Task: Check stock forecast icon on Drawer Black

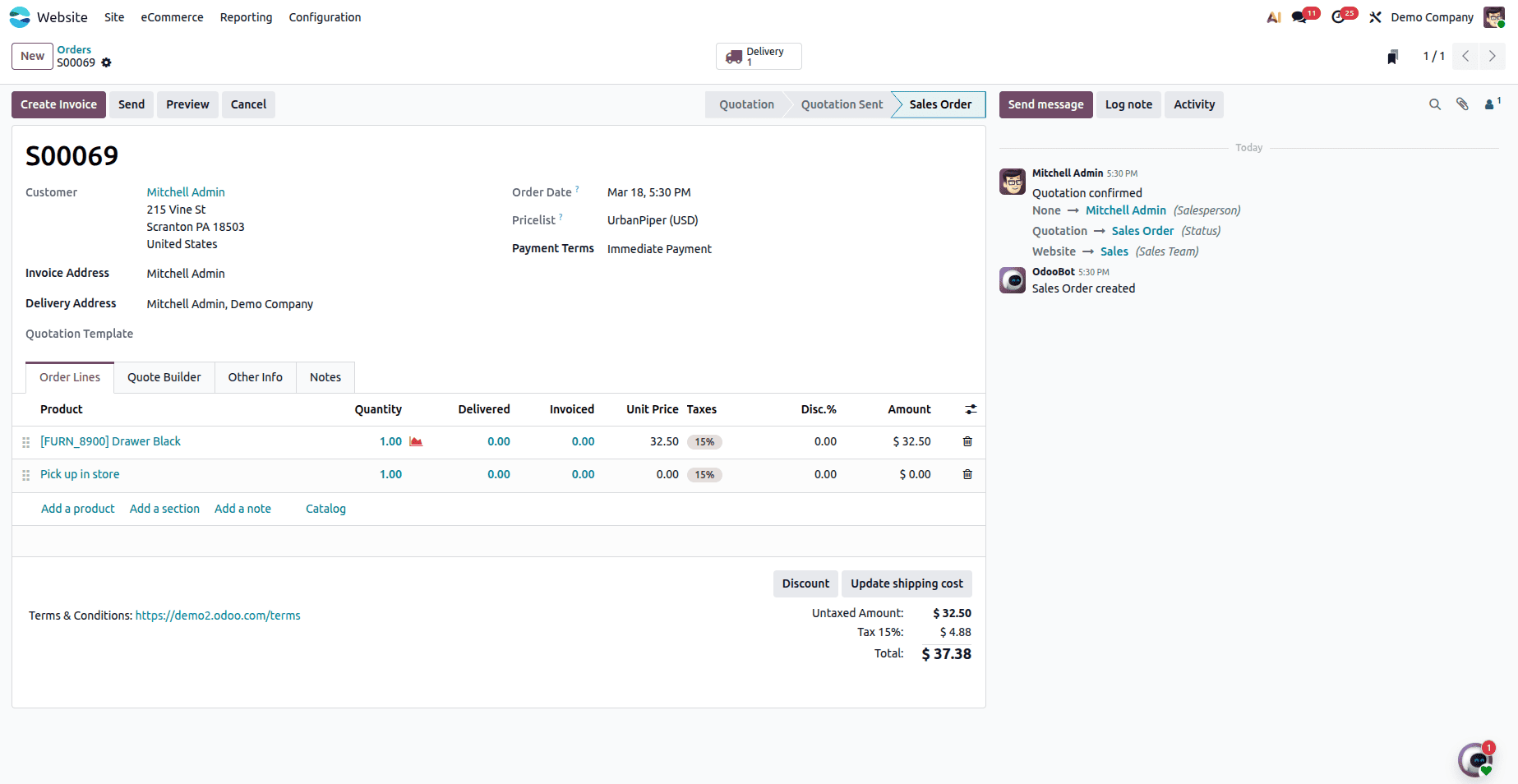Action: click(416, 441)
